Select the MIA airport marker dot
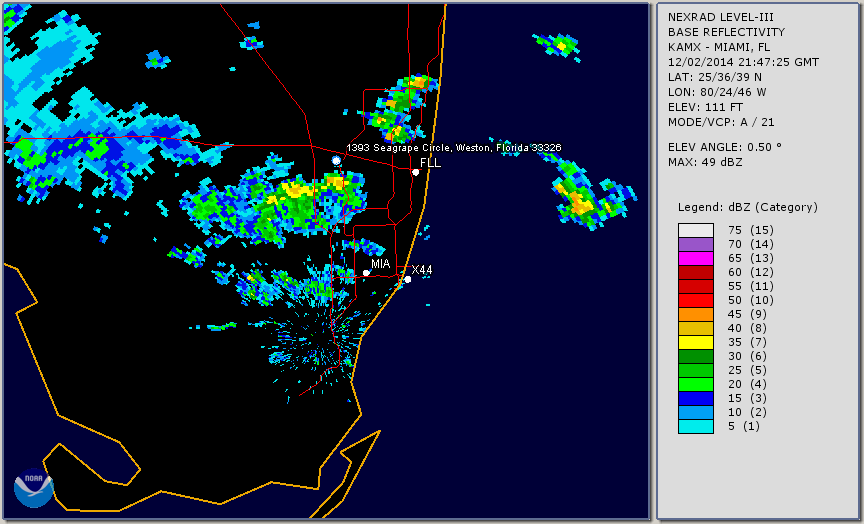This screenshot has height=524, width=864. [x=366, y=273]
